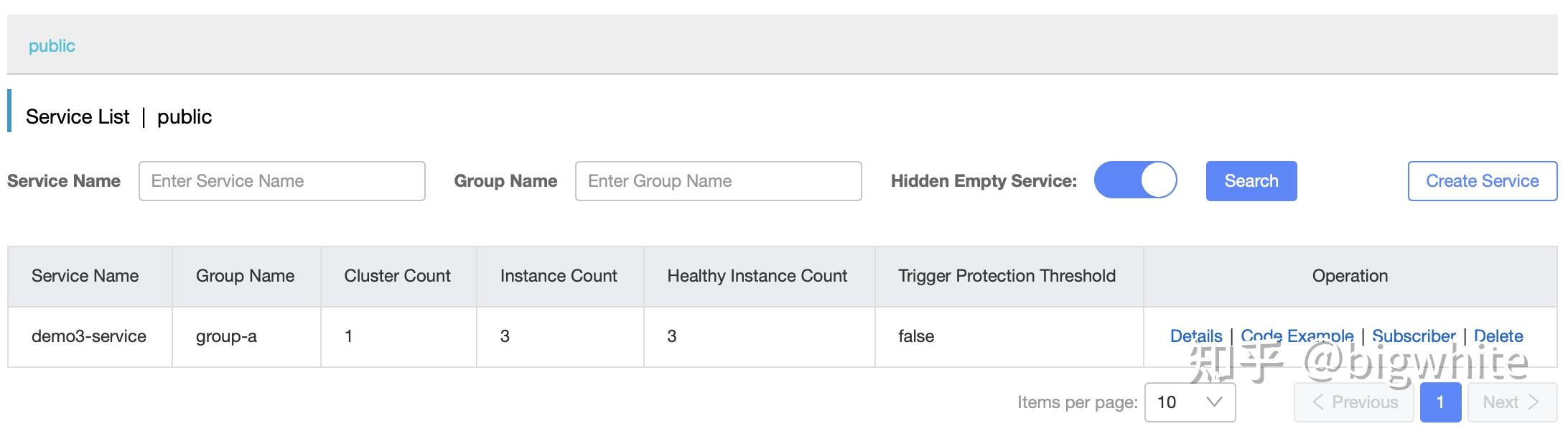Toggle the Hidden Empty Service switch
This screenshot has height=434, width=1568.
coord(1135,180)
